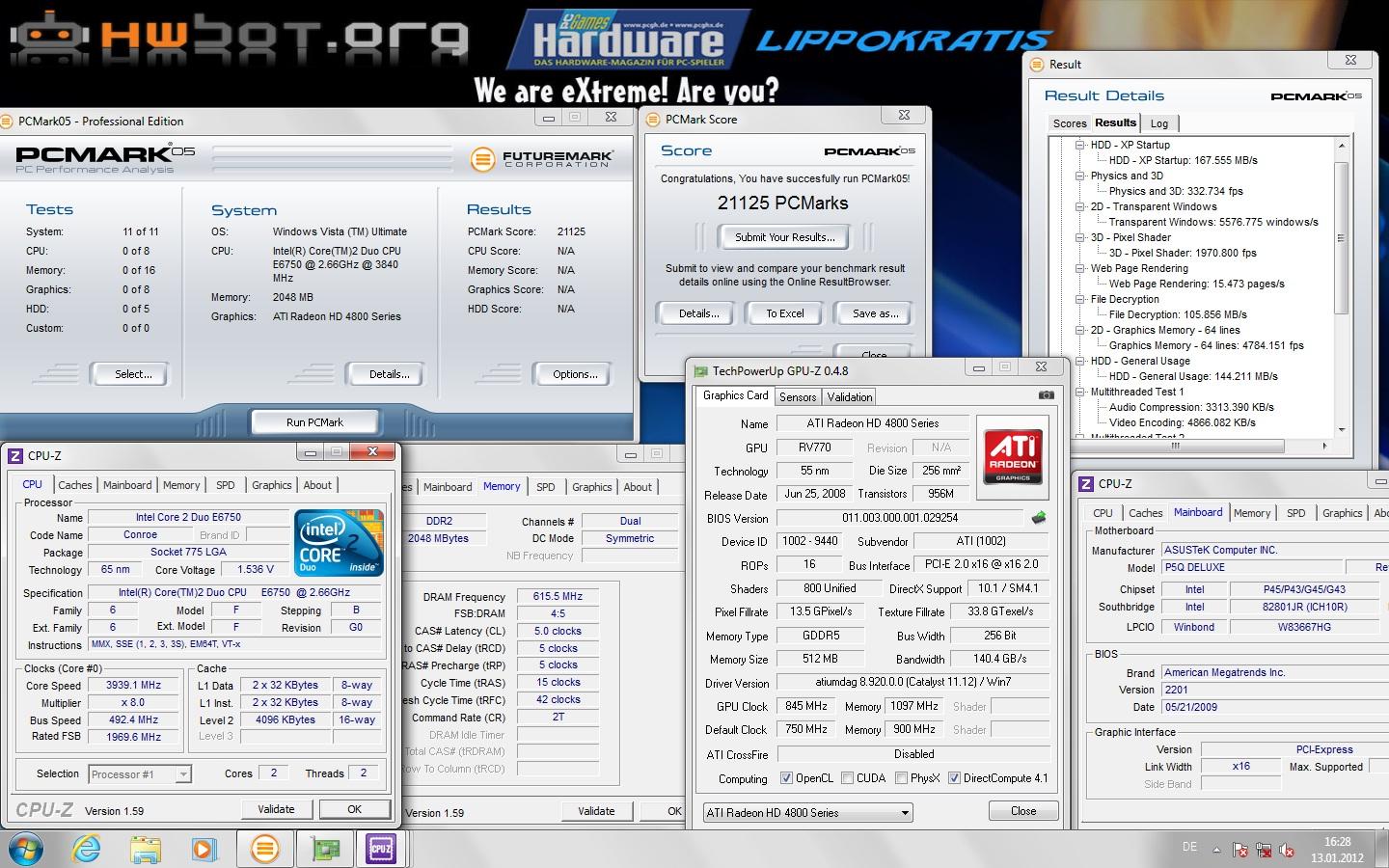Viewport: 1389px width, 868px height.
Task: Click the Result tree vertical scrollbar thumb
Action: click(x=1341, y=237)
